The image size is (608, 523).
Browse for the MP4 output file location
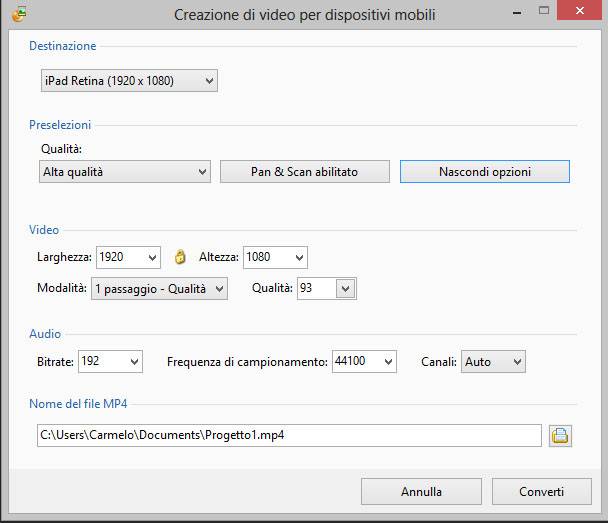click(560, 435)
